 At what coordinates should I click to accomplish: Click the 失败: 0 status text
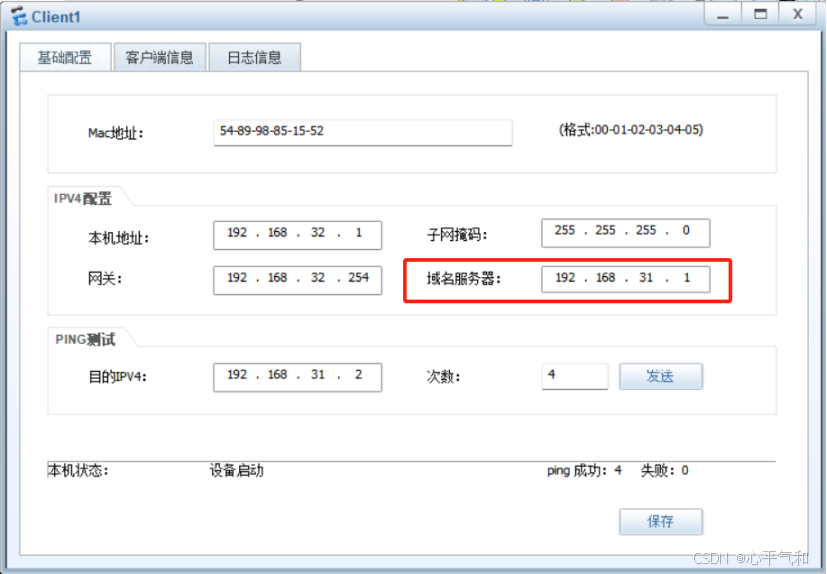click(665, 471)
